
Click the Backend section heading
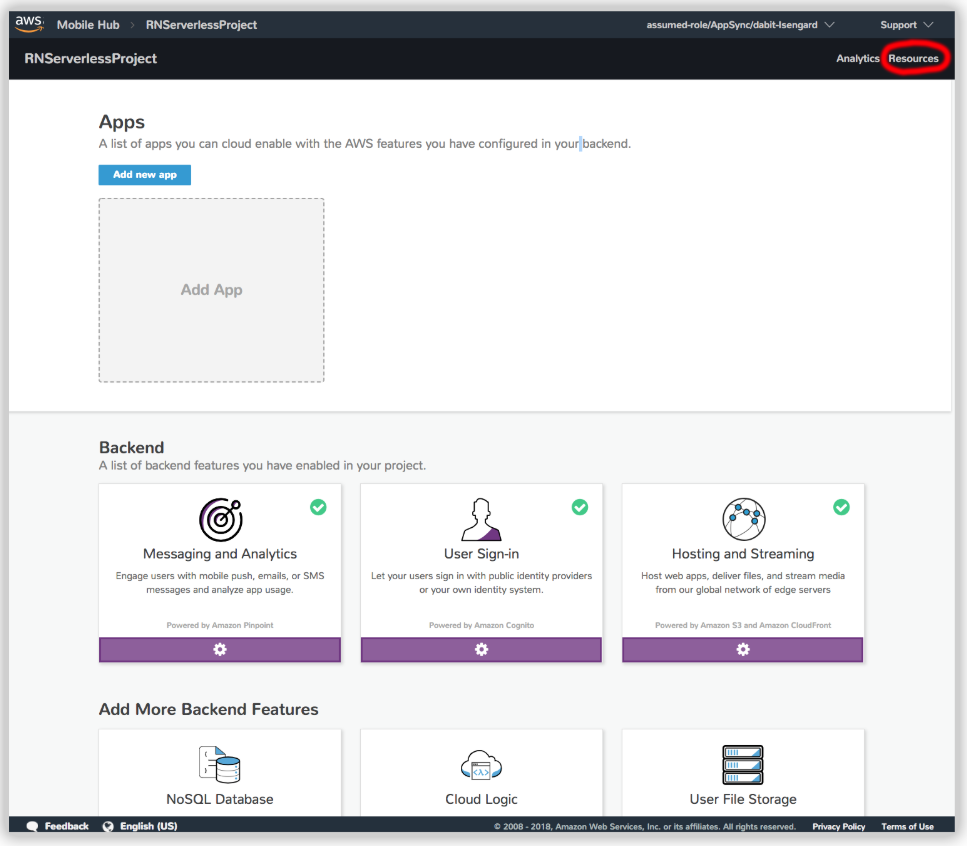pyautogui.click(x=131, y=448)
